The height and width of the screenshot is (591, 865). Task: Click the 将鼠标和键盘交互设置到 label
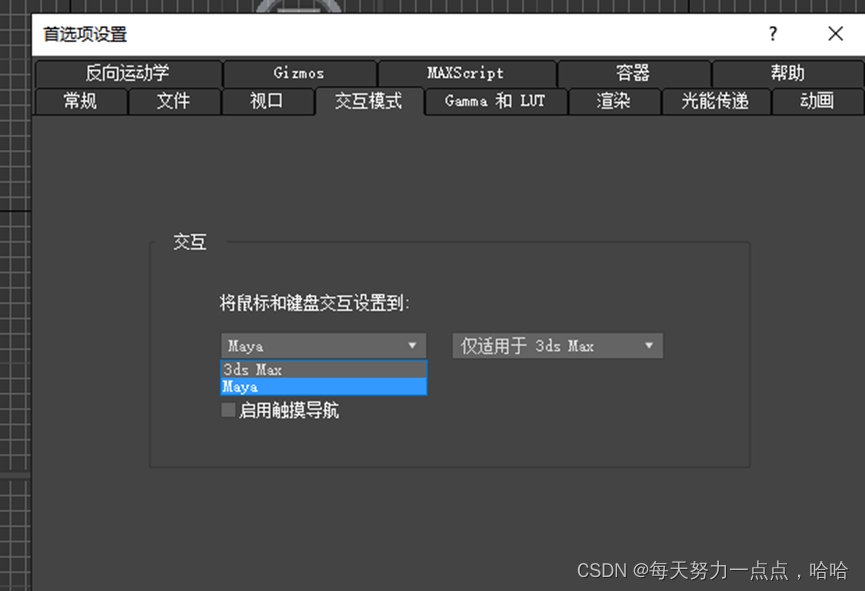click(314, 303)
